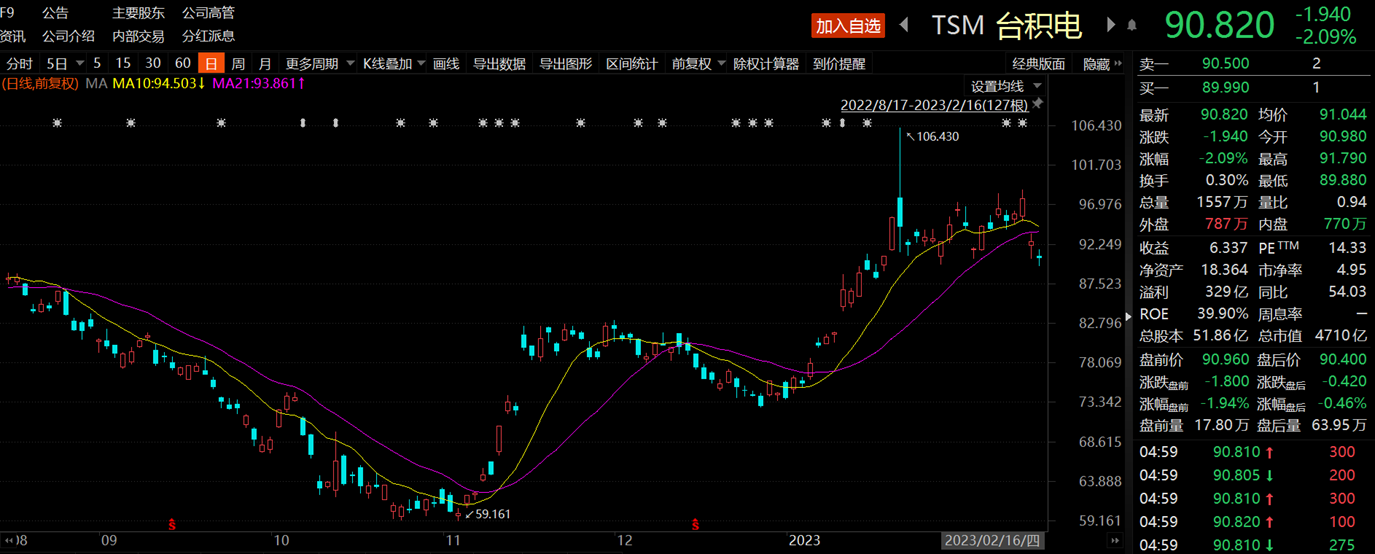Click the 台积电 stock name
The width and height of the screenshot is (1375, 554).
click(1040, 26)
